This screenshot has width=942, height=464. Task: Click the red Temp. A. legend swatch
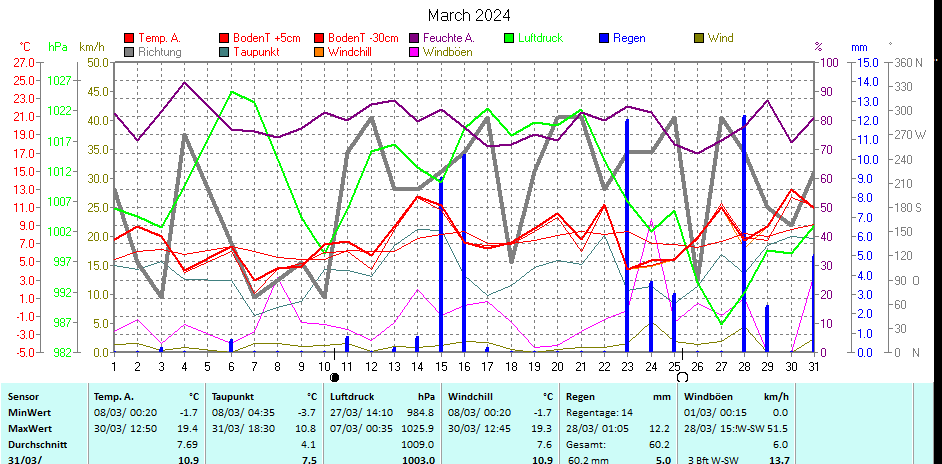pyautogui.click(x=129, y=38)
